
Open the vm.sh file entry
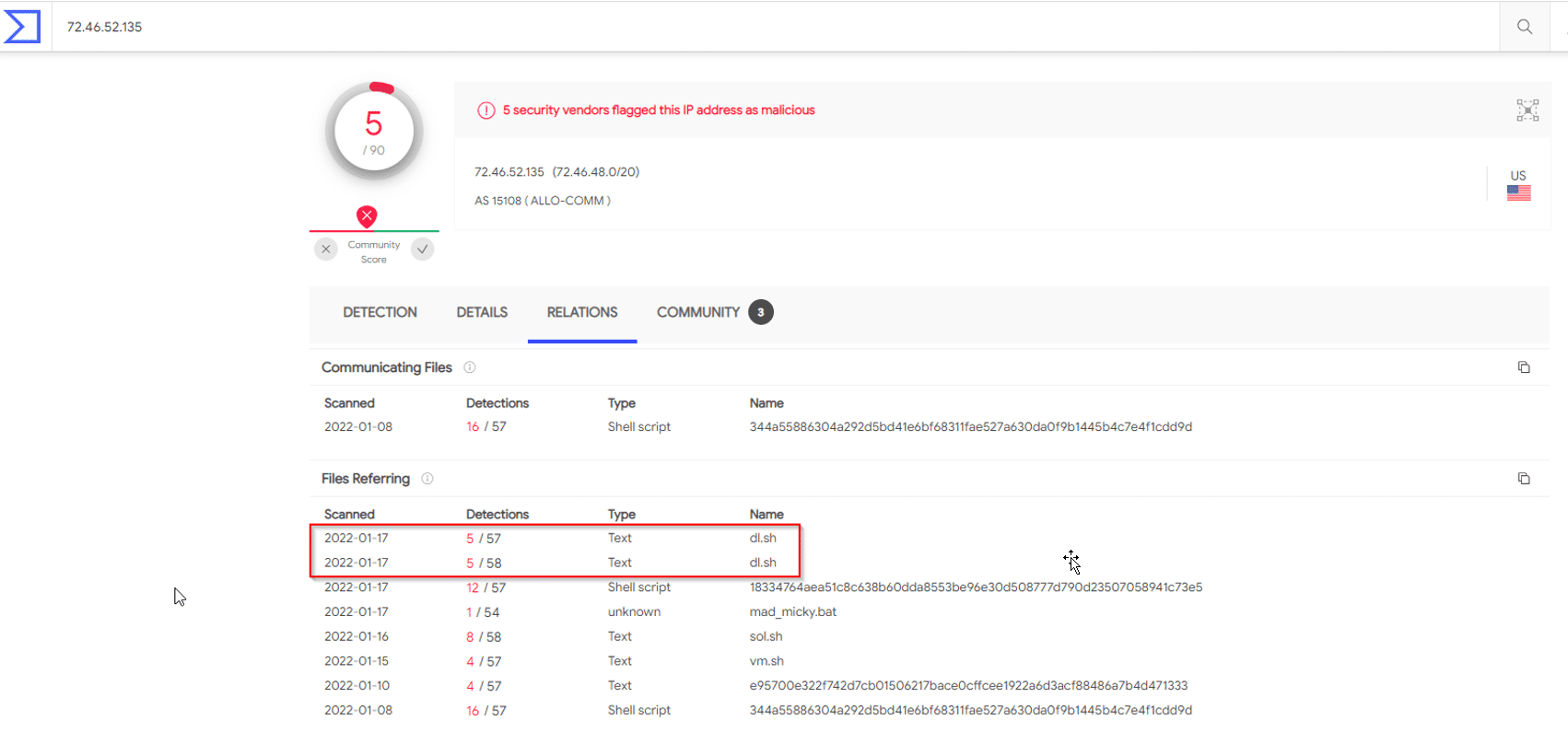click(766, 661)
